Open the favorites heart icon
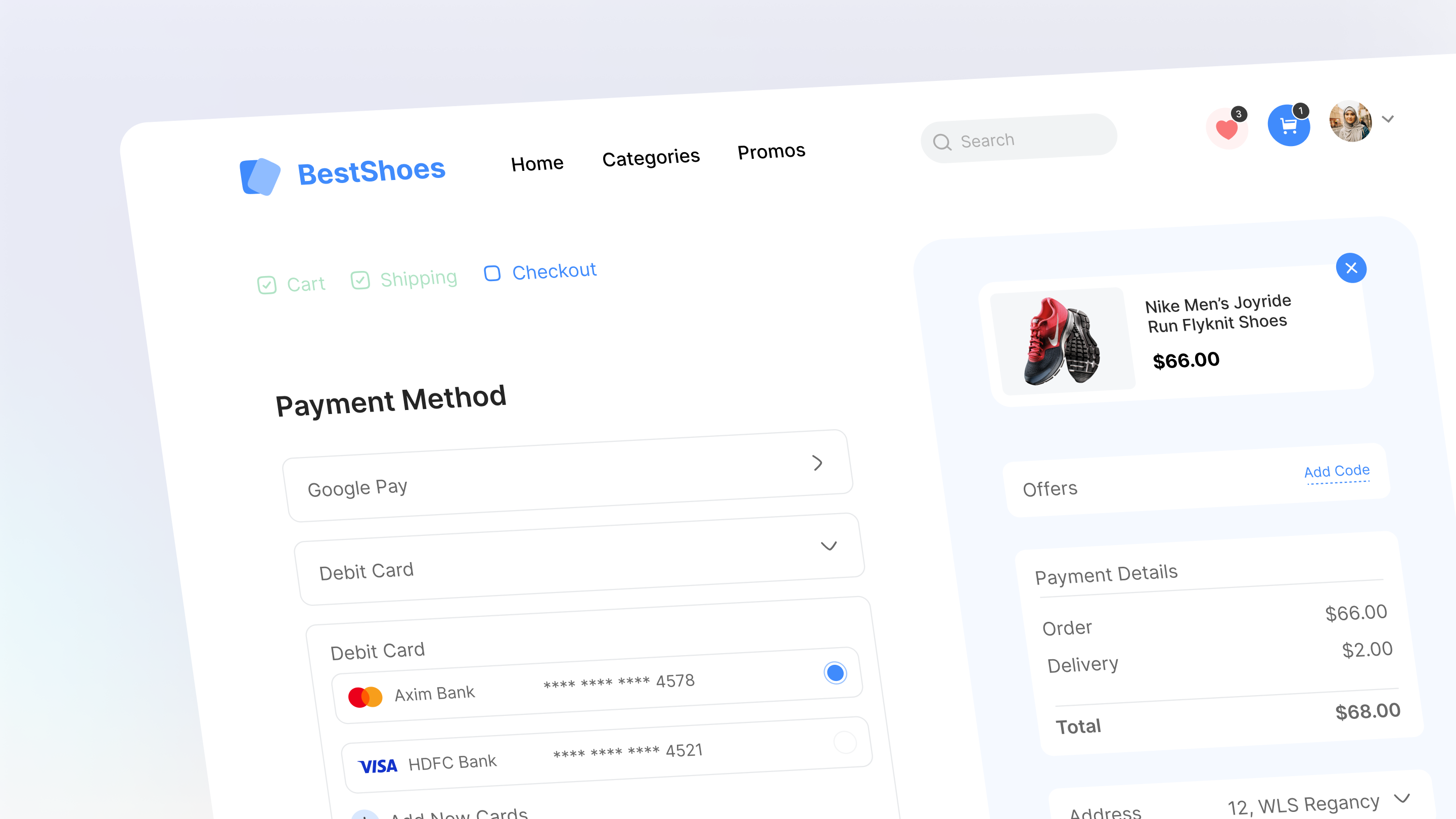Screen dimensions: 1456x819 (x=1226, y=128)
